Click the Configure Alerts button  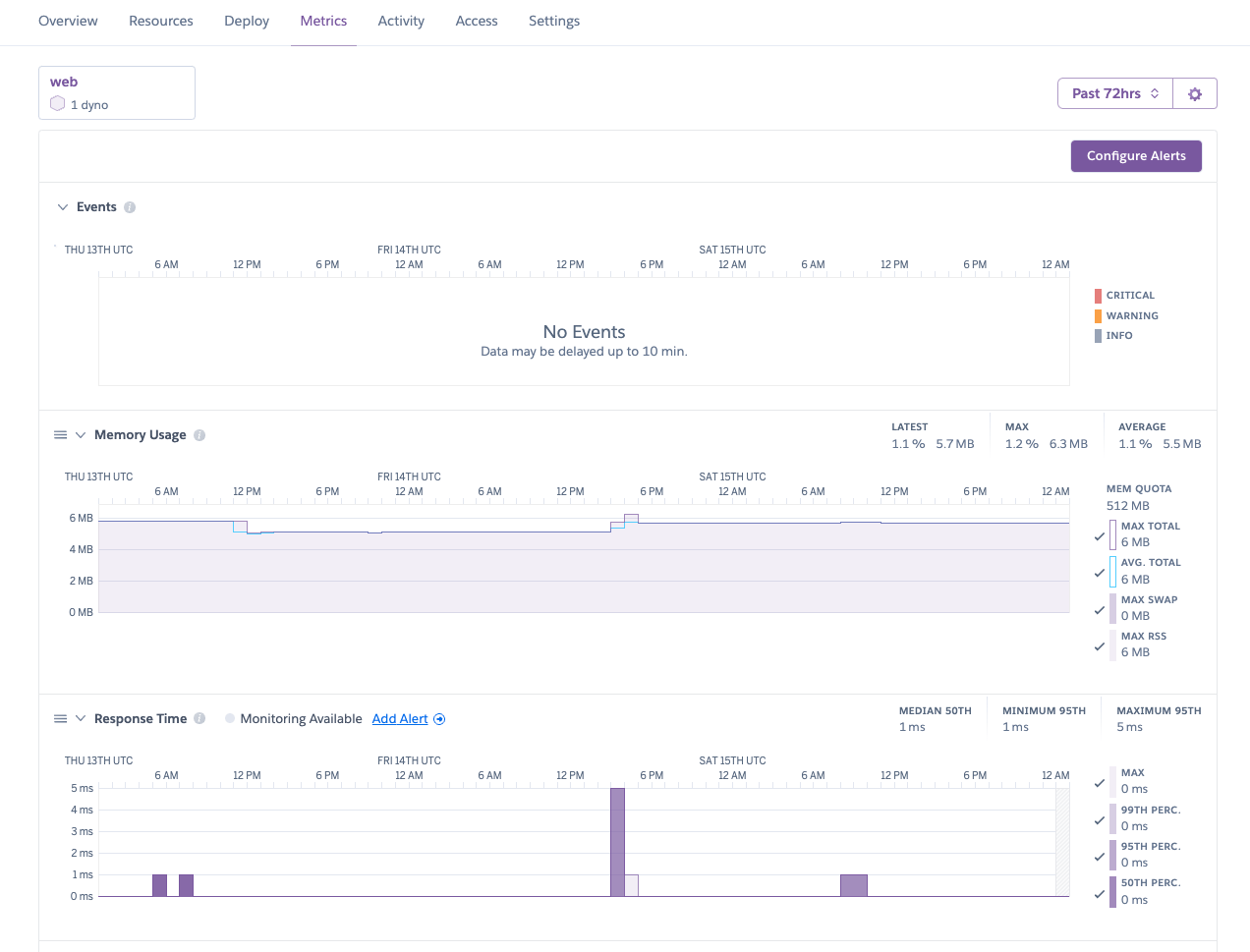click(1136, 155)
